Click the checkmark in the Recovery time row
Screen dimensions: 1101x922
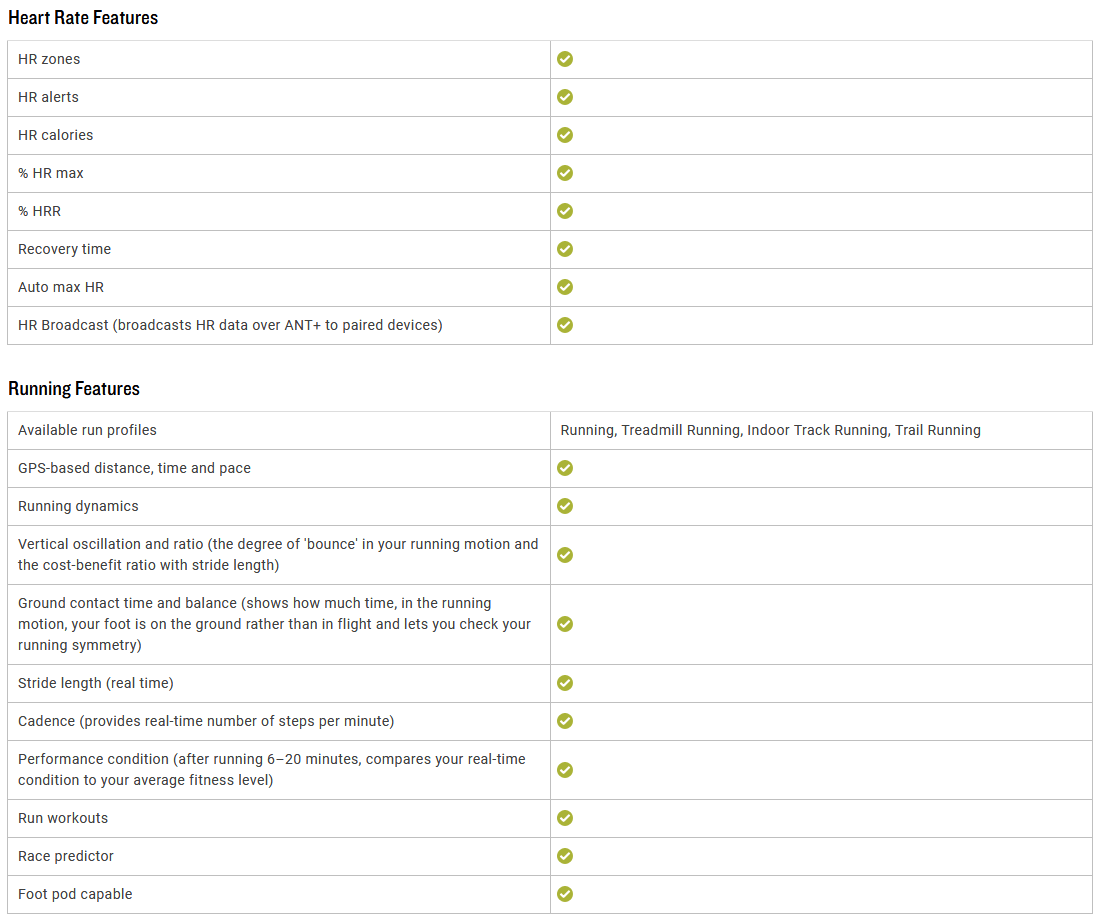[x=565, y=249]
